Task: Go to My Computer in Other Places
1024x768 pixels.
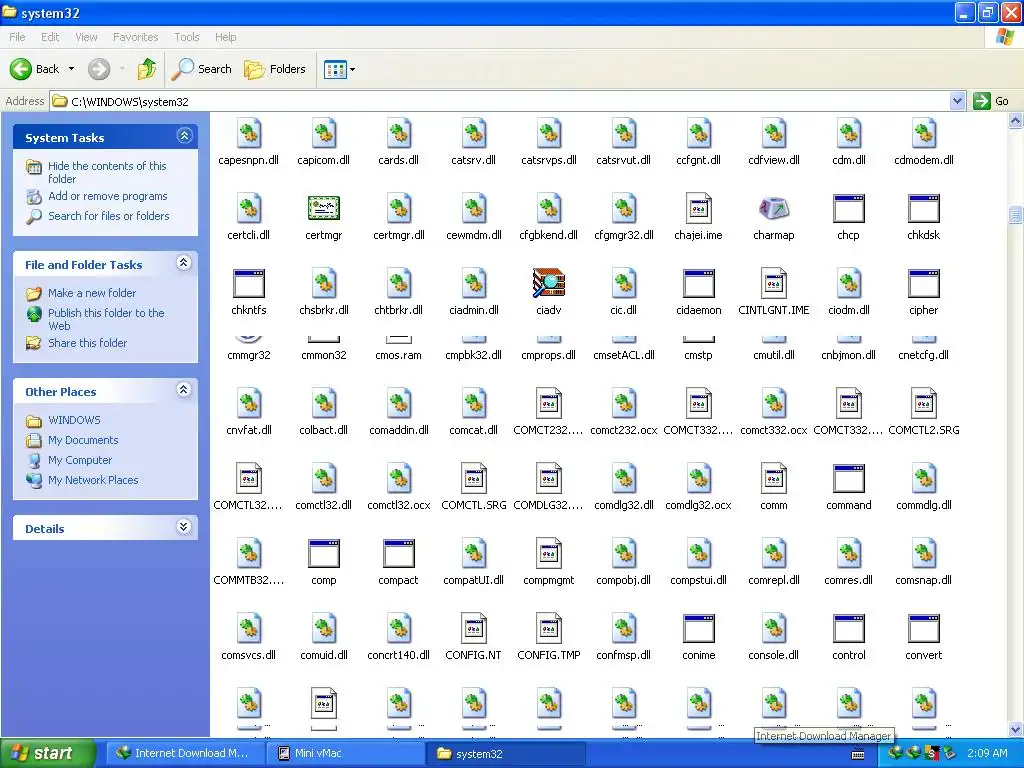Action: point(80,460)
